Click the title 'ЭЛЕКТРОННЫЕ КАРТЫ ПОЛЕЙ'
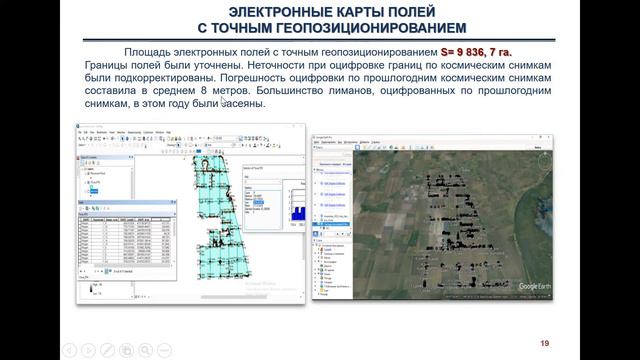This screenshot has height=360, width=640. tap(332, 12)
